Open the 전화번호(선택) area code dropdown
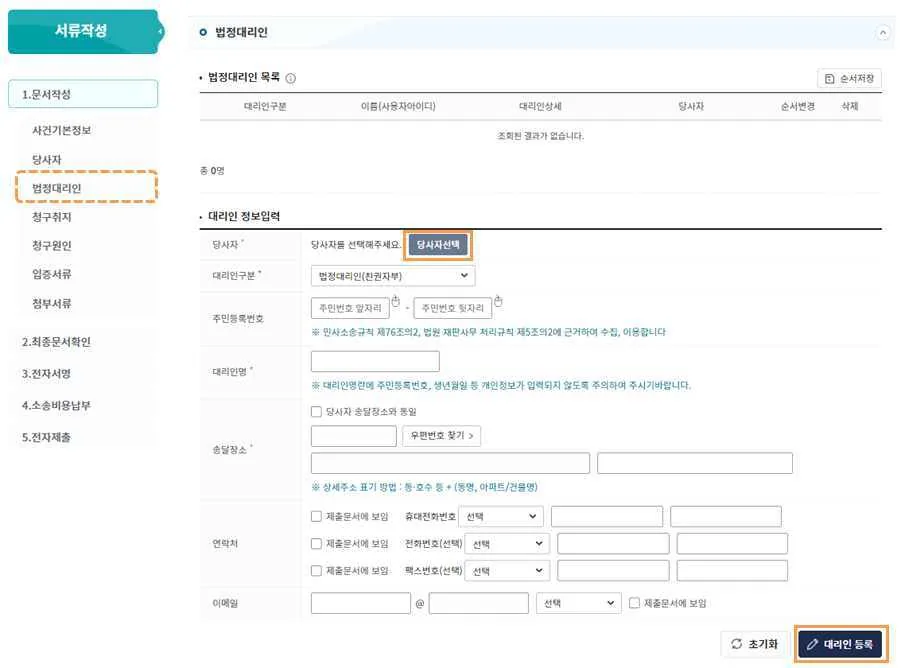The height and width of the screenshot is (668, 901). 507,543
